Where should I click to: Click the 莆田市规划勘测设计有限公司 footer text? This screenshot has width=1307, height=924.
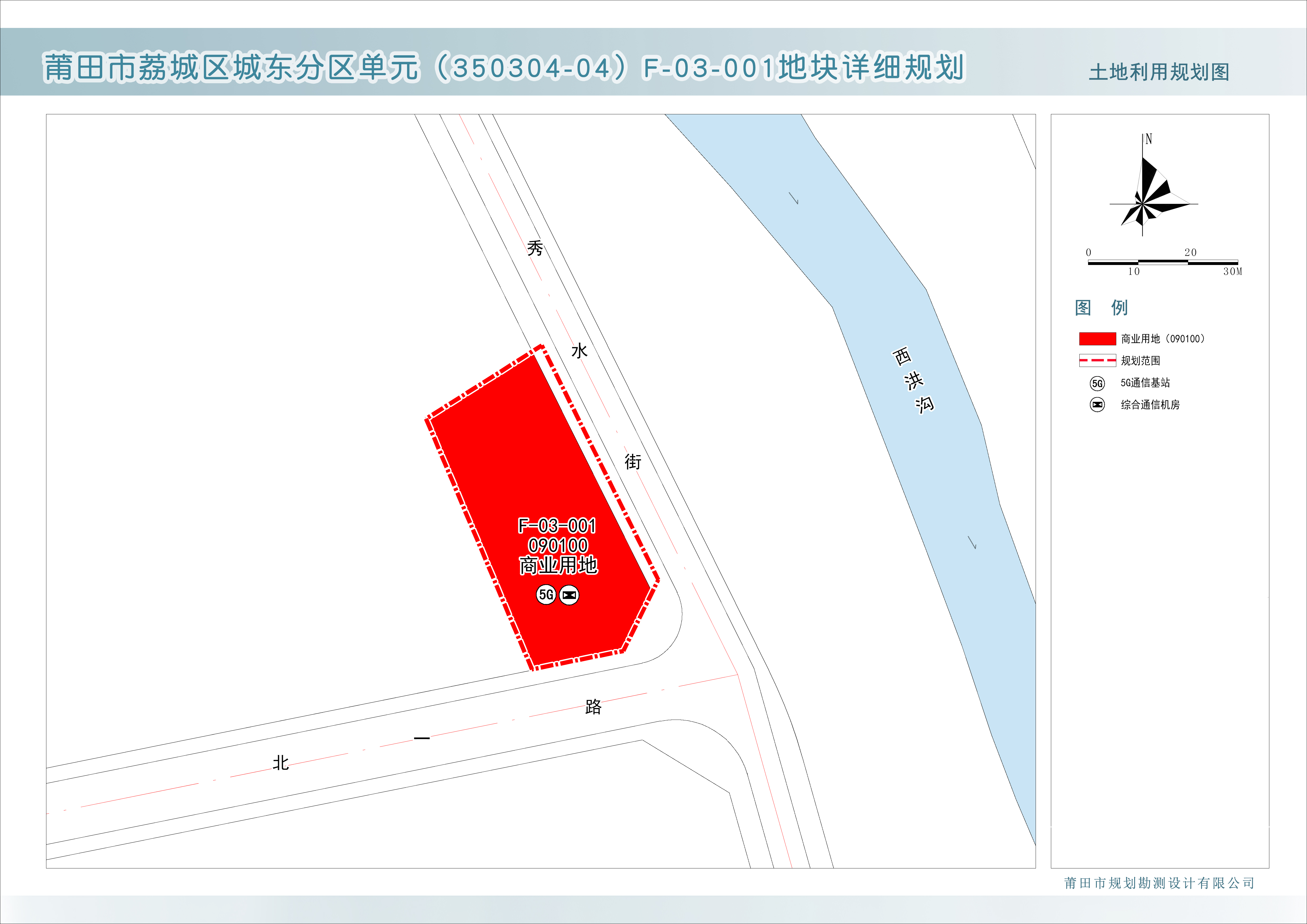pos(1159,883)
